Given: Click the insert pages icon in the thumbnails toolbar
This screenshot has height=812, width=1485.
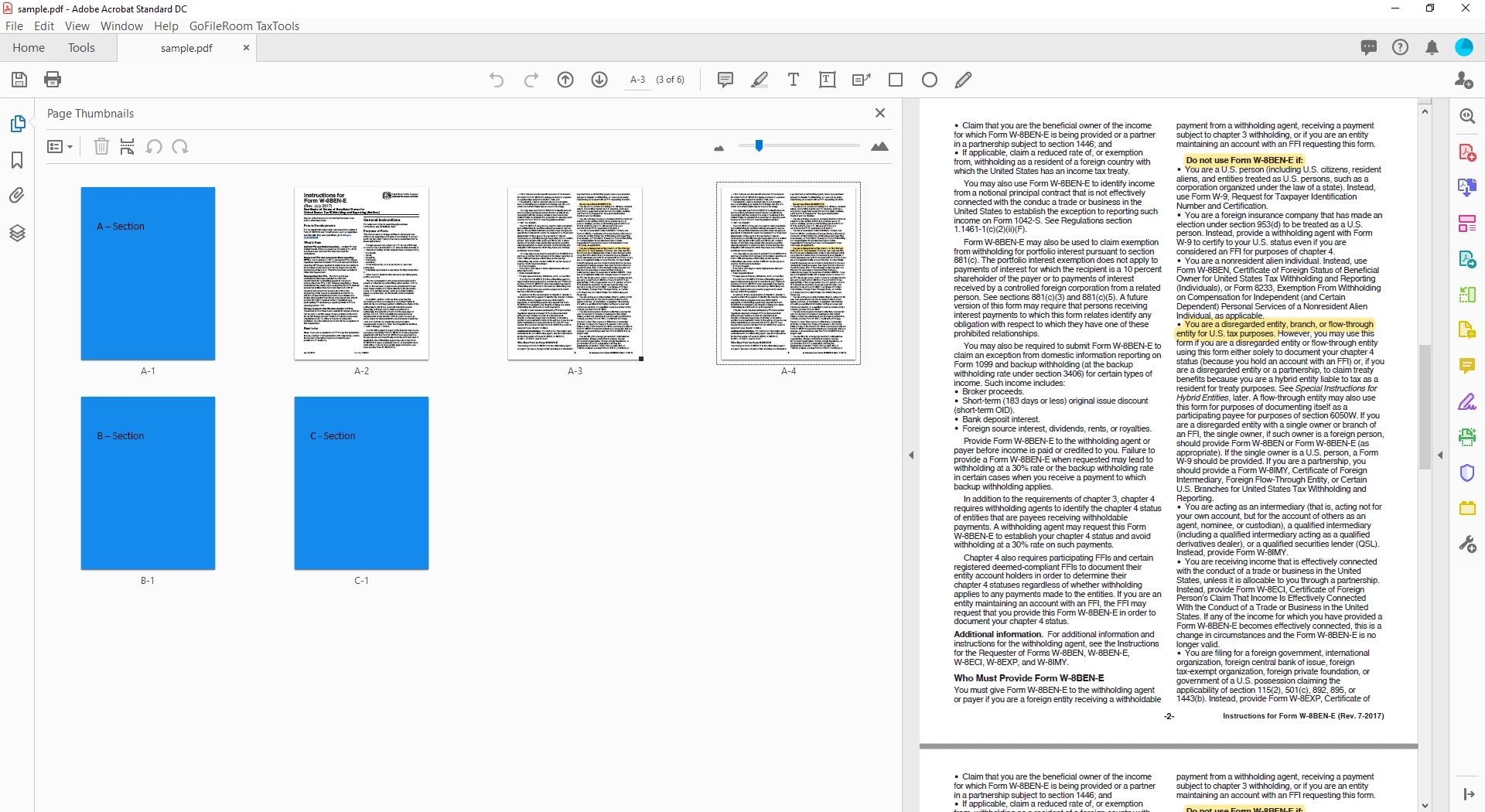Looking at the screenshot, I should click(x=128, y=146).
